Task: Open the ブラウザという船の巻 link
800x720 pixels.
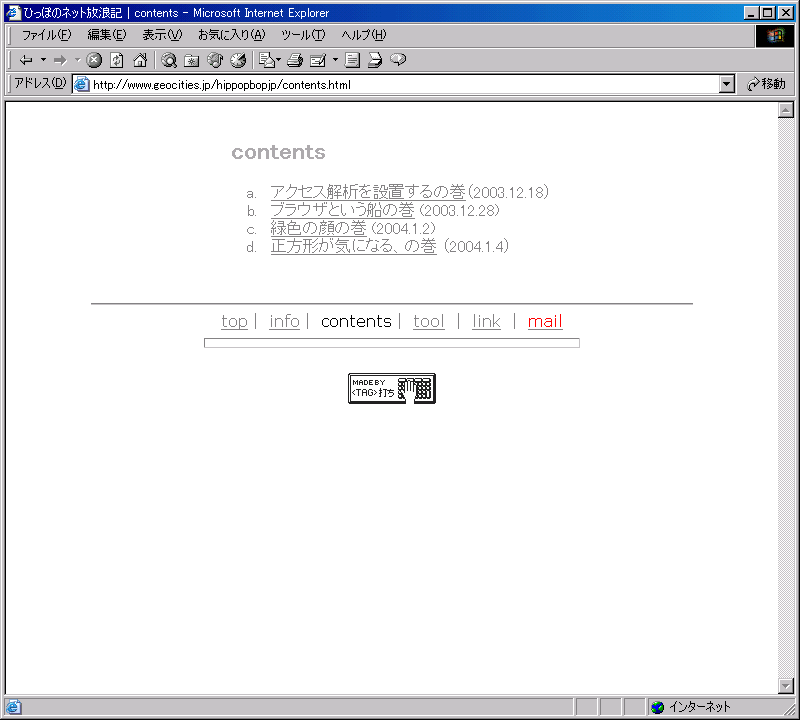Action: pos(342,210)
